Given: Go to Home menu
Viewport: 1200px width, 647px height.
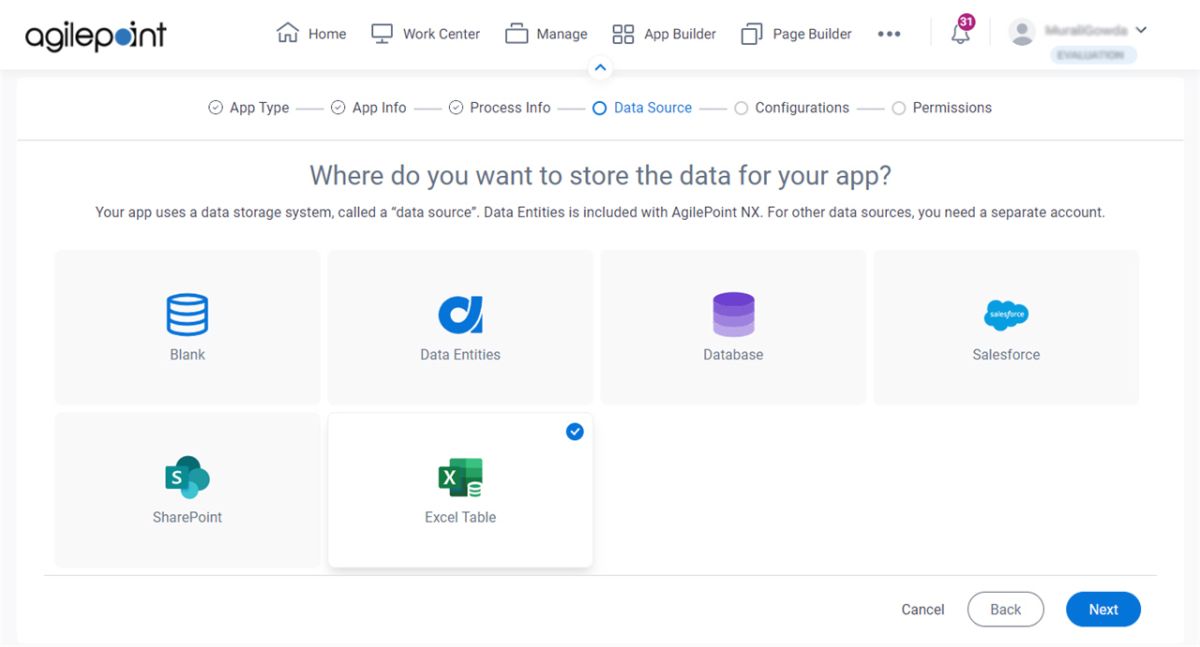Looking at the screenshot, I should tap(312, 34).
